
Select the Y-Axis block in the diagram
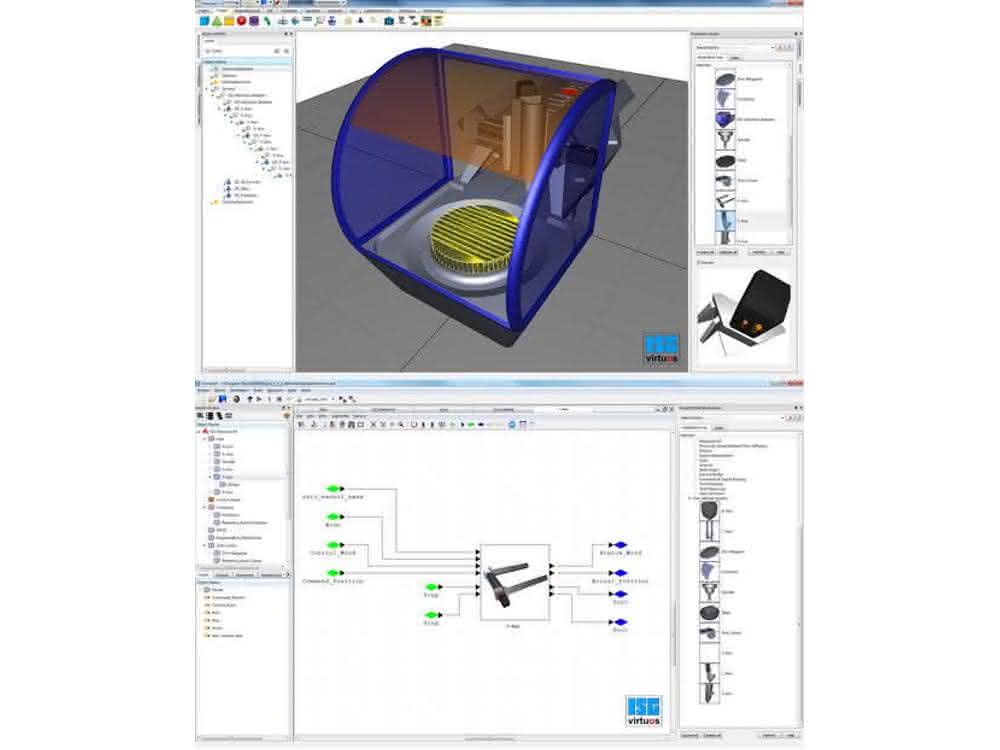pyautogui.click(x=515, y=582)
